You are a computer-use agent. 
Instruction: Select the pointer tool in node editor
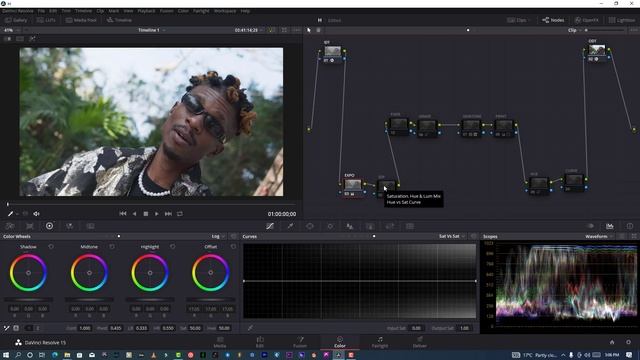point(309,30)
